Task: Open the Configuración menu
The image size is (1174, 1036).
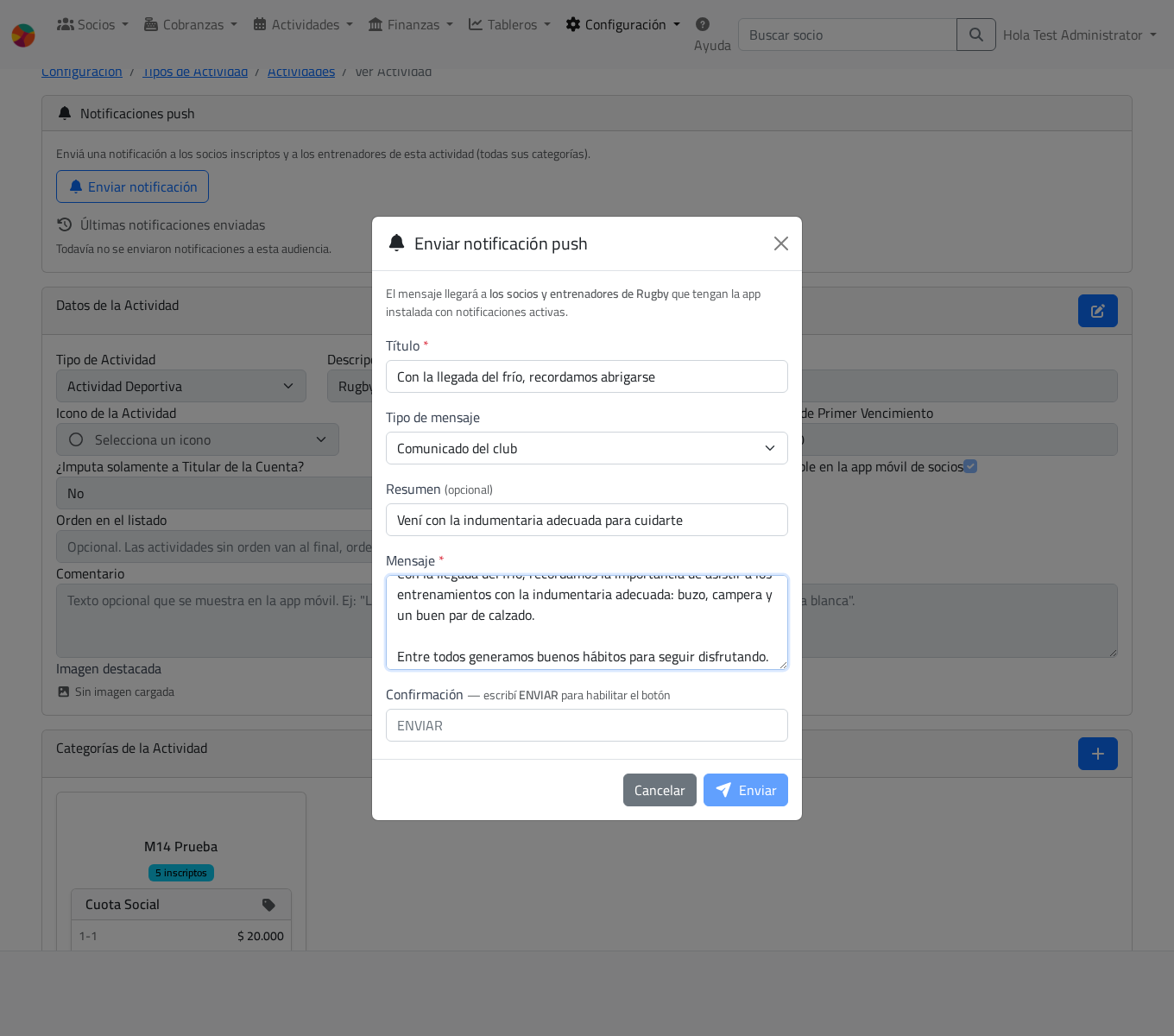Action: pos(622,24)
